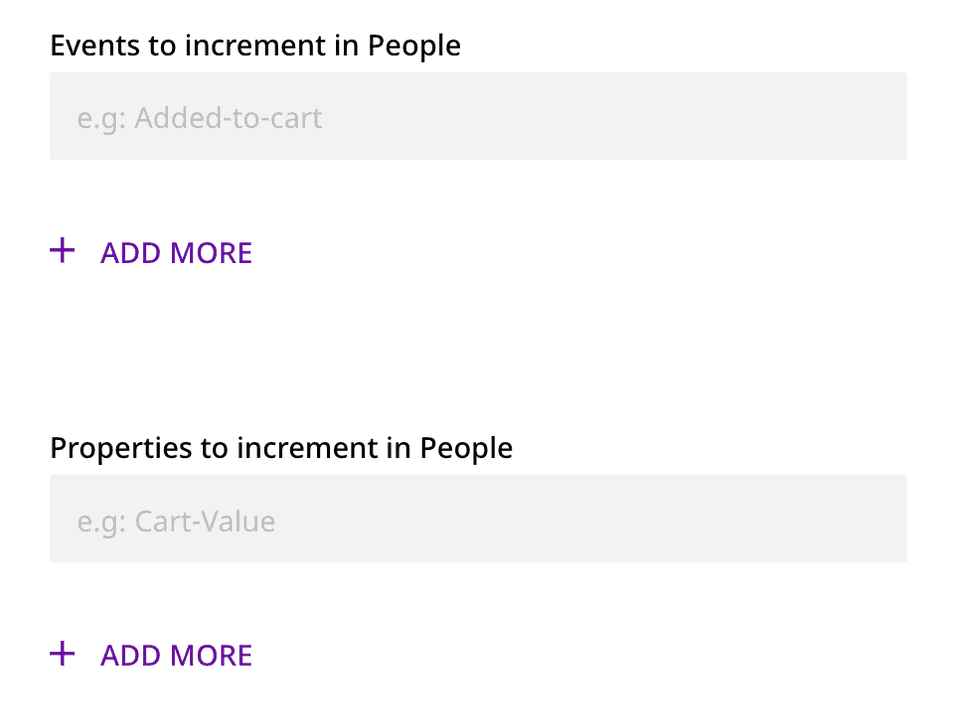Screen dimensions: 960x725
Task: Click the gray input below the Events heading
Action: (x=478, y=116)
